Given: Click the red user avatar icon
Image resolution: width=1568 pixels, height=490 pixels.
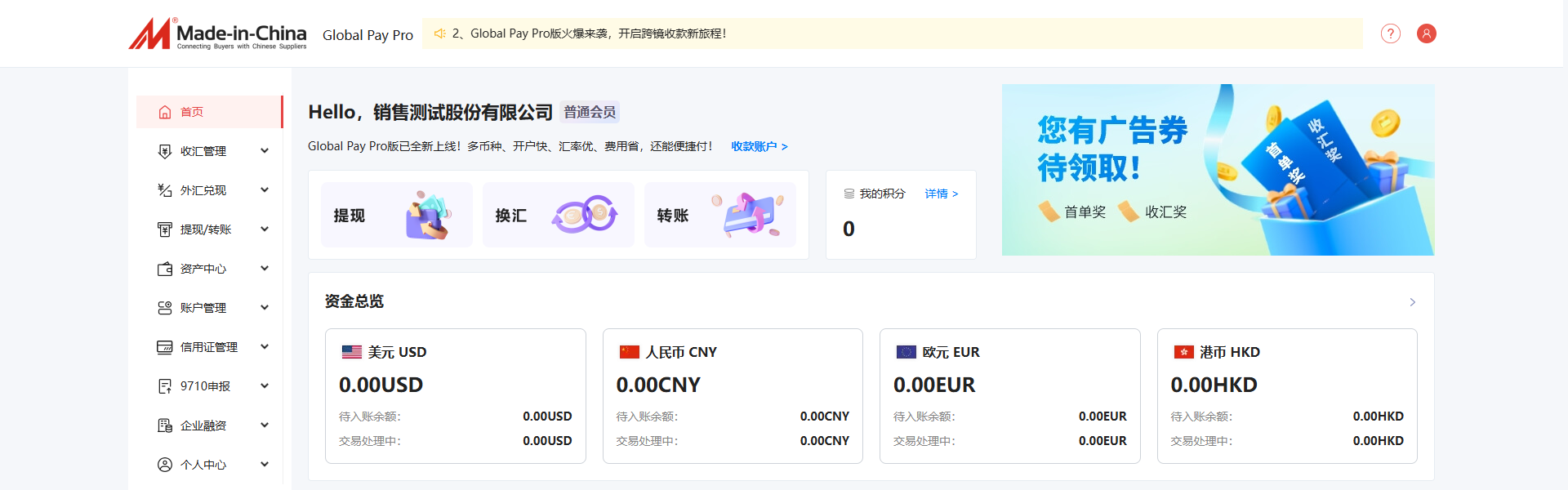Looking at the screenshot, I should point(1426,33).
